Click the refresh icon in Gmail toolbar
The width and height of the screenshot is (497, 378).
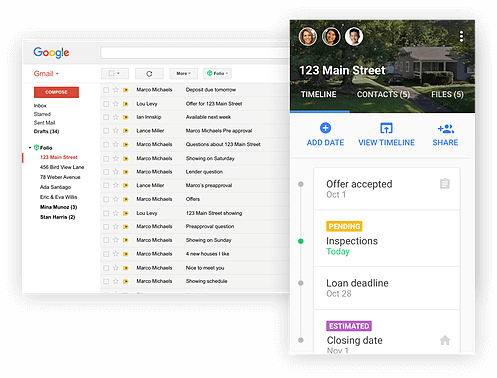[149, 74]
